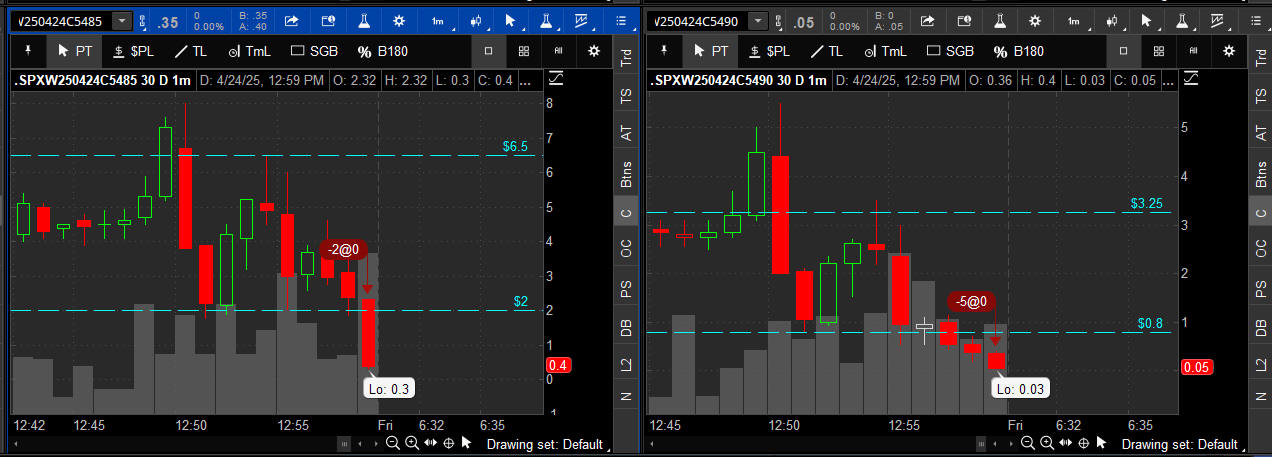Open button bar gear in C5490 chart
1272x457 pixels.
coord(1231,50)
